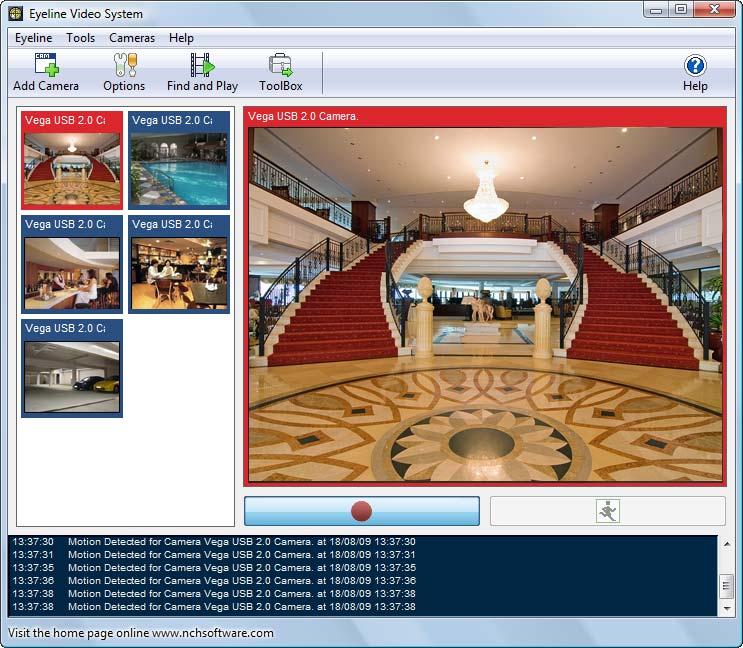The width and height of the screenshot is (743, 648).
Task: Launch Find and Play tool
Action: (x=202, y=72)
